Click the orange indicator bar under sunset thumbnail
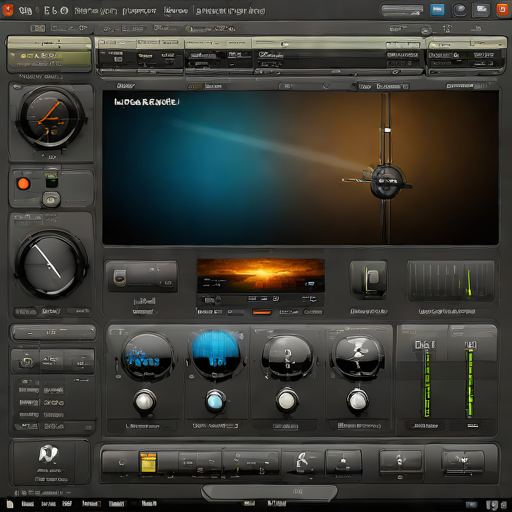The image size is (512, 512). pyautogui.click(x=262, y=312)
